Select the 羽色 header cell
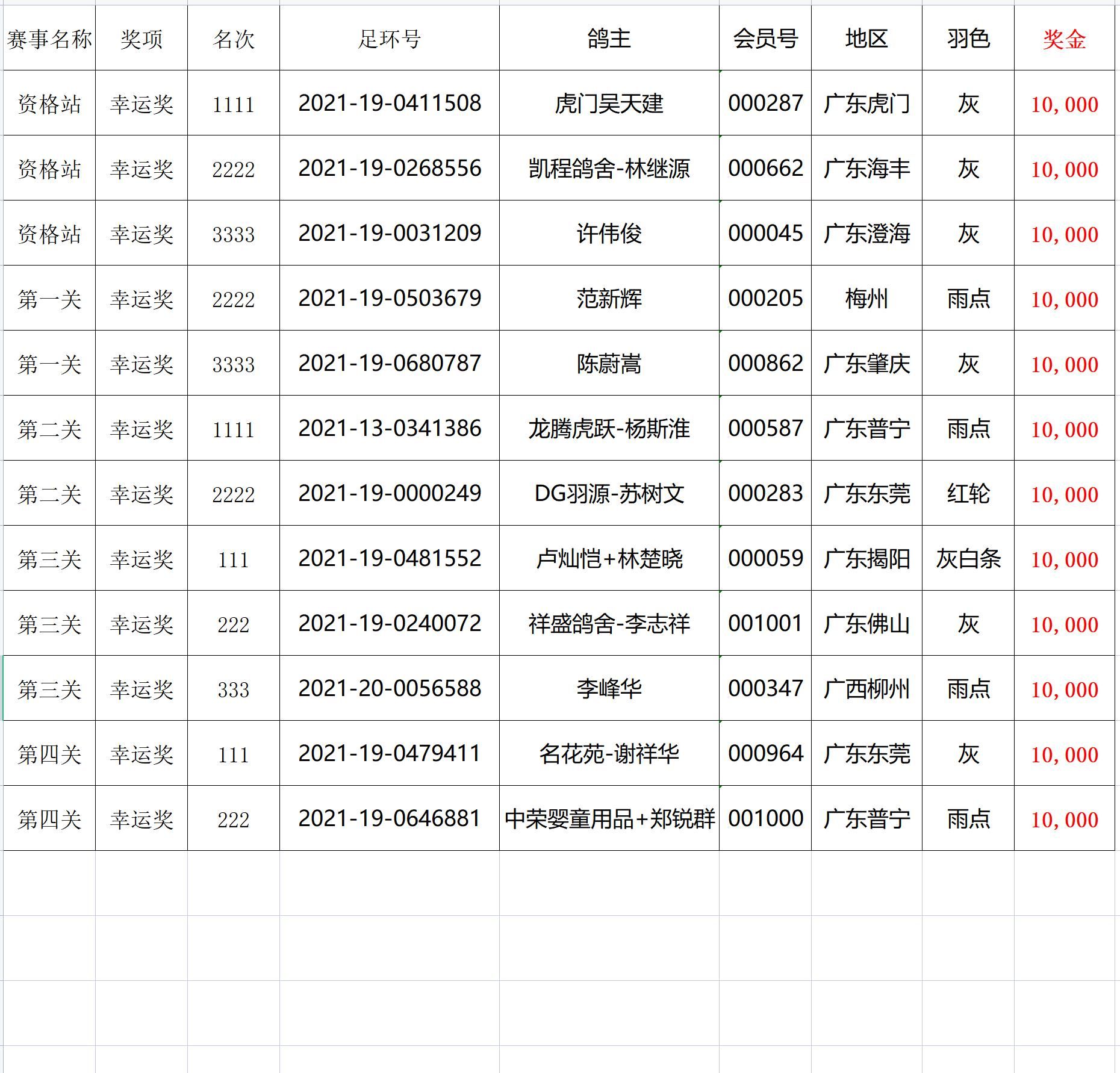Image resolution: width=1120 pixels, height=1073 pixels. click(x=968, y=38)
